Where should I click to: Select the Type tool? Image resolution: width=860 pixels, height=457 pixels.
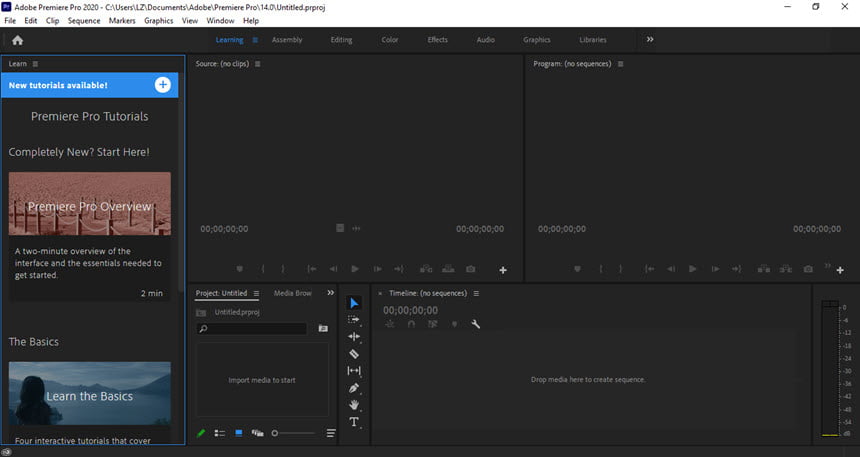click(x=354, y=422)
